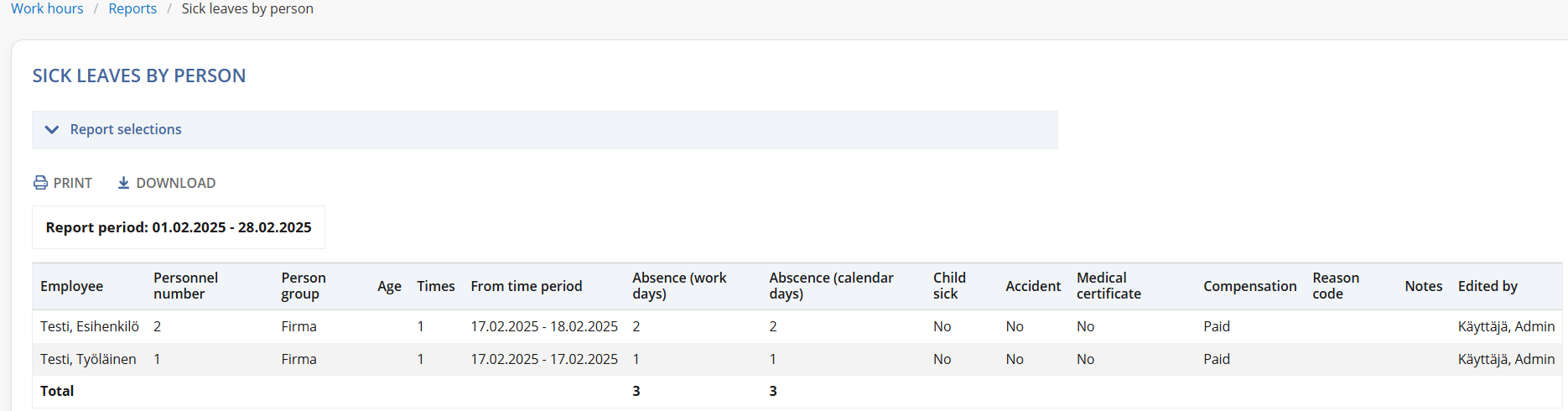Click the Edited by column header
Image resolution: width=1568 pixels, height=411 pixels.
(x=1488, y=286)
